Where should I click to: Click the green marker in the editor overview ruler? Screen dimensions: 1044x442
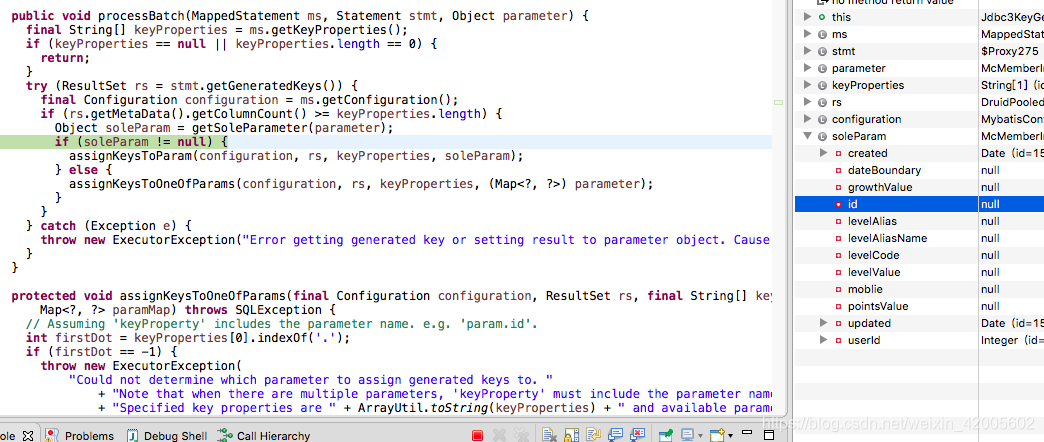(x=778, y=102)
